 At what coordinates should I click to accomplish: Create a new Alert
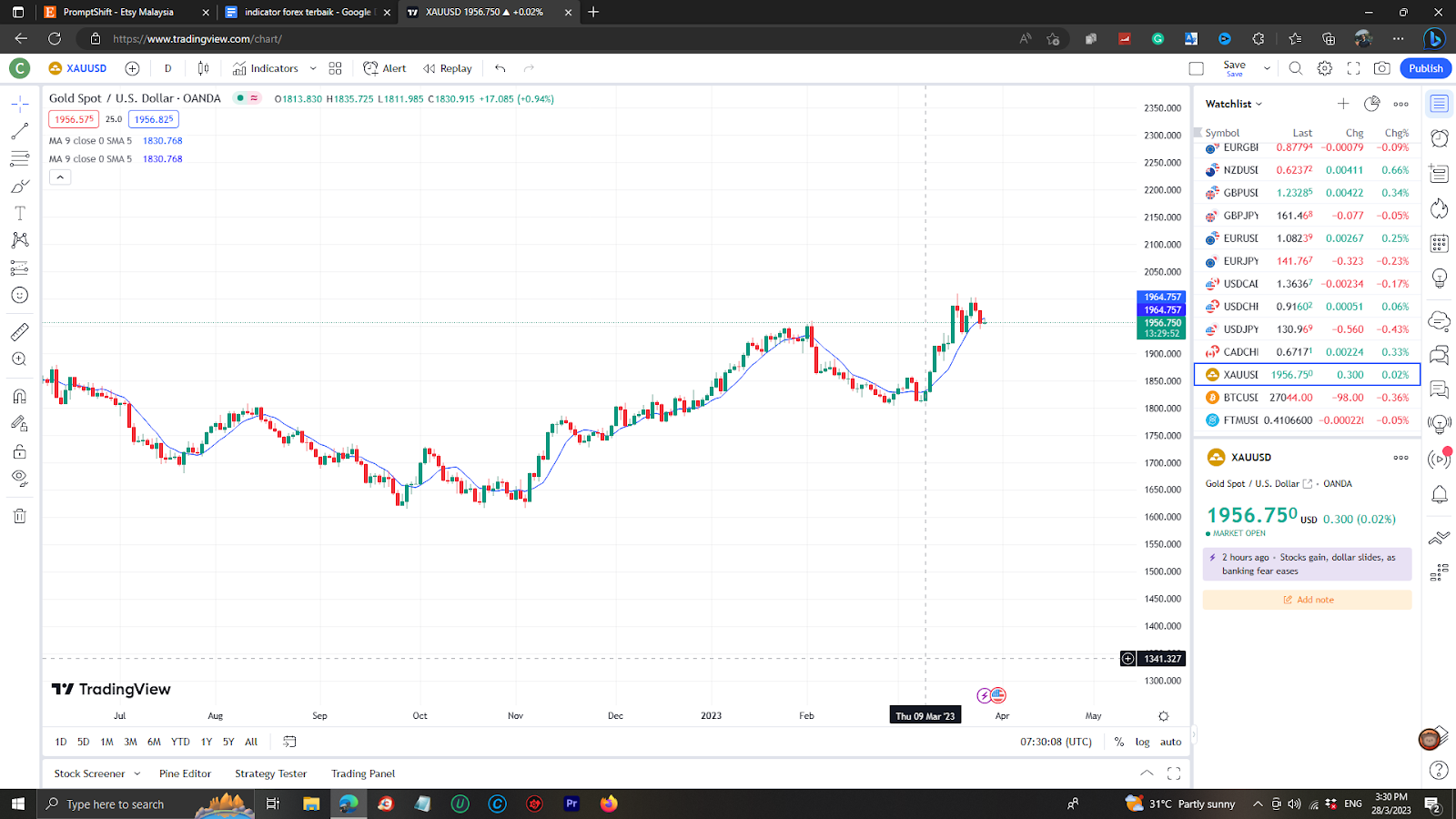click(x=385, y=68)
